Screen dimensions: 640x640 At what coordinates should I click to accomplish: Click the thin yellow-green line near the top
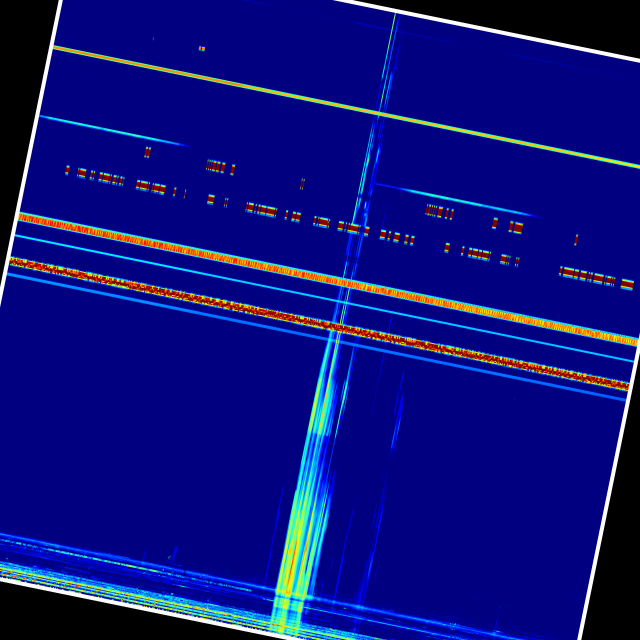300,97
